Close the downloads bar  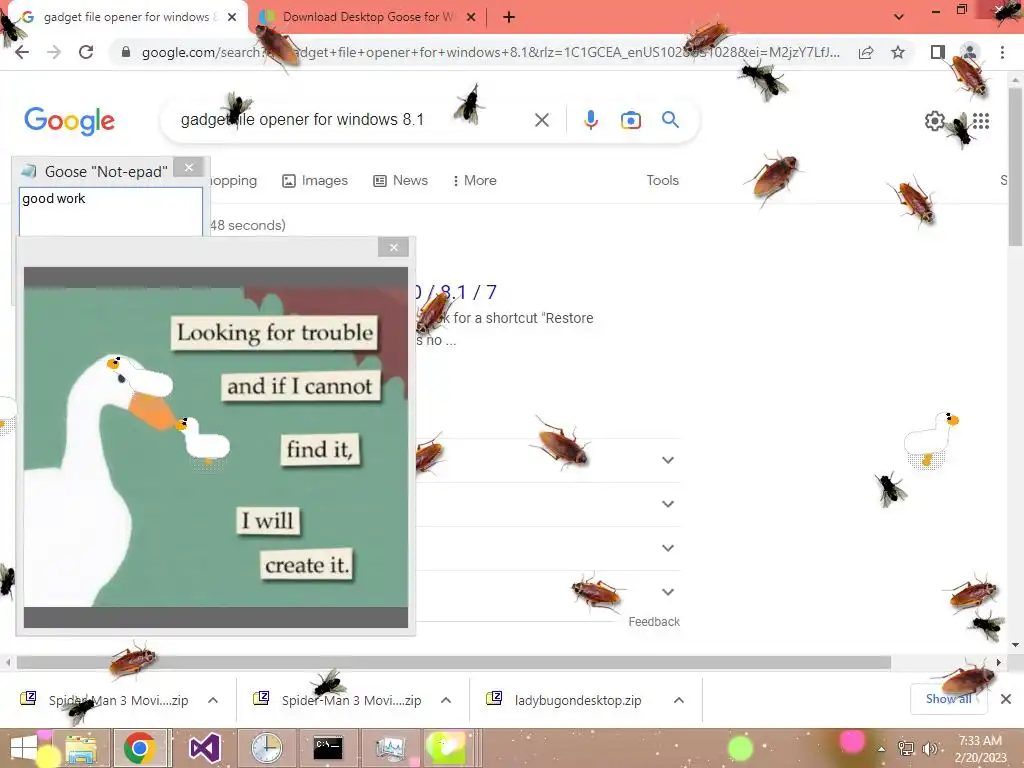tap(1006, 699)
